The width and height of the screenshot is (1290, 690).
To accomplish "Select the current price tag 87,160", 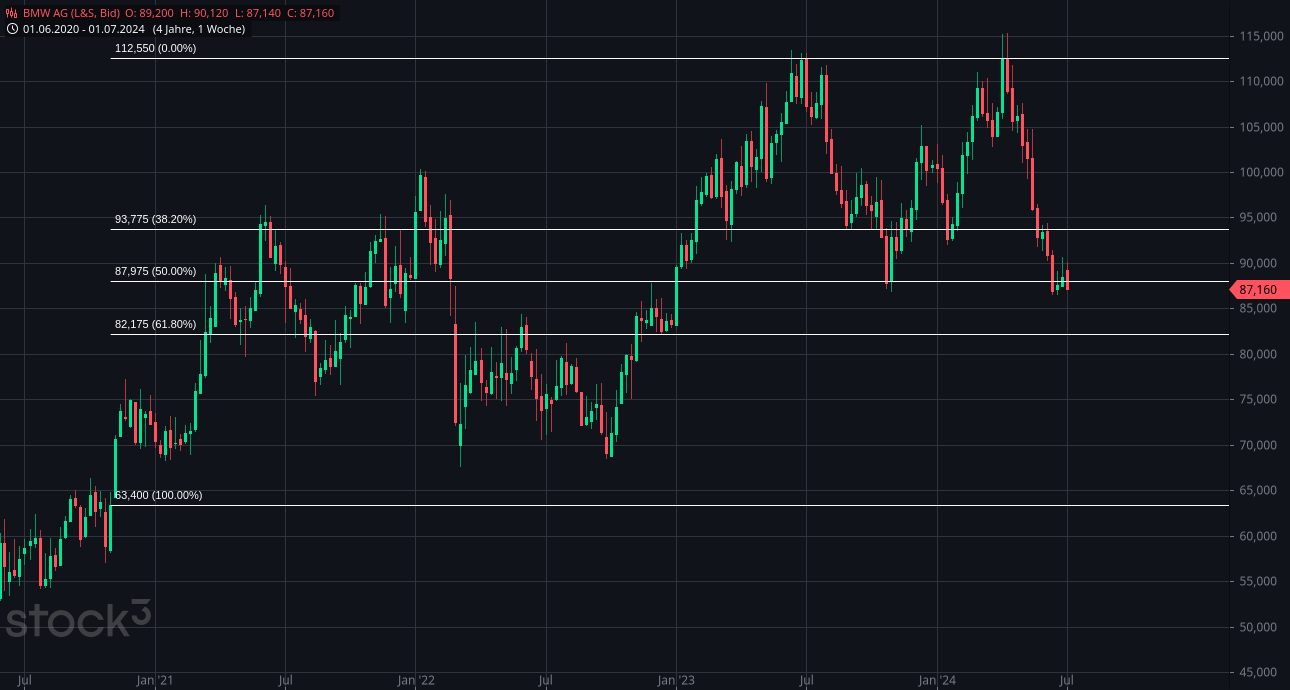I will (x=1257, y=289).
